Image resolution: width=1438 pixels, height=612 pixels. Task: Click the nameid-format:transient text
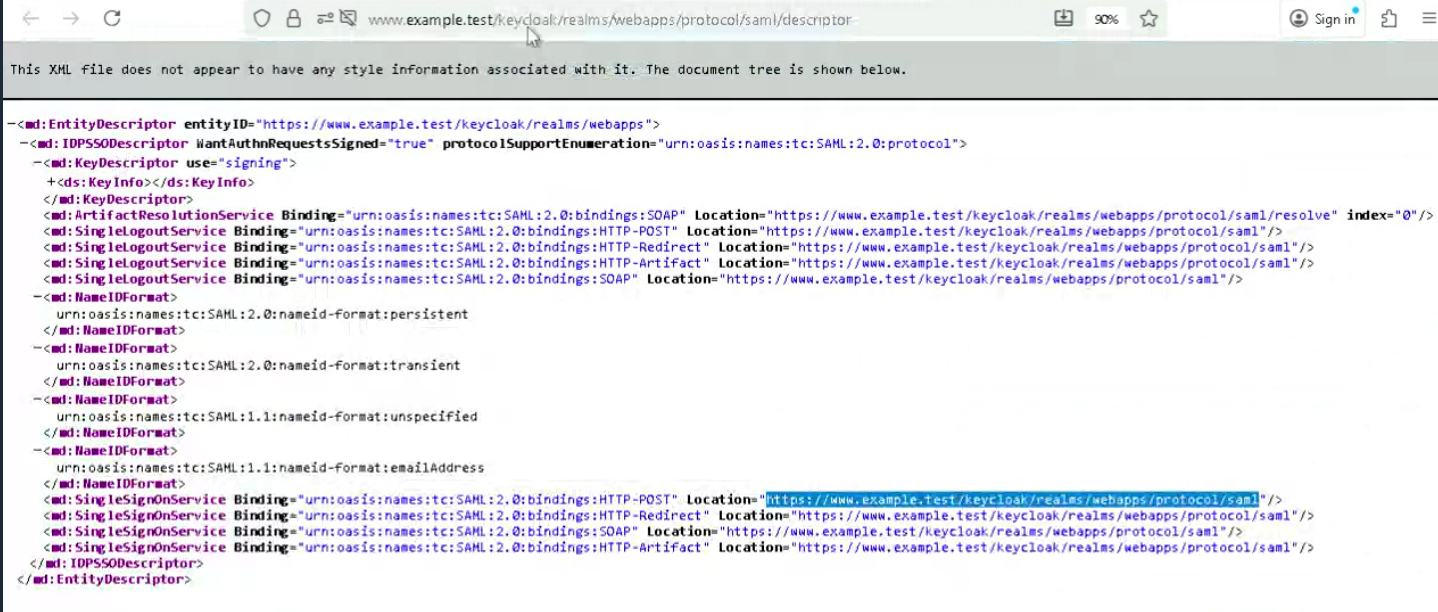tap(258, 365)
